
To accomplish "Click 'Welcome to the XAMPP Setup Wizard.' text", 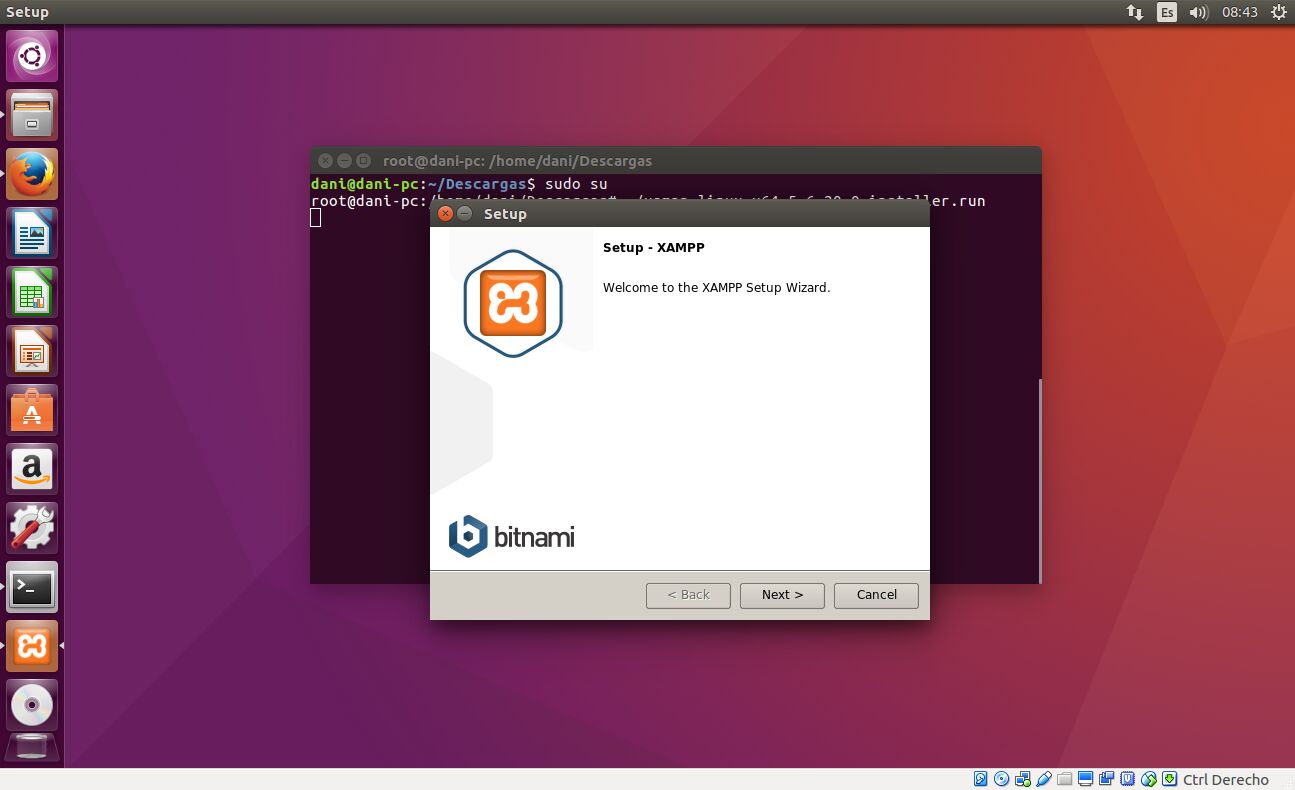I will [716, 288].
